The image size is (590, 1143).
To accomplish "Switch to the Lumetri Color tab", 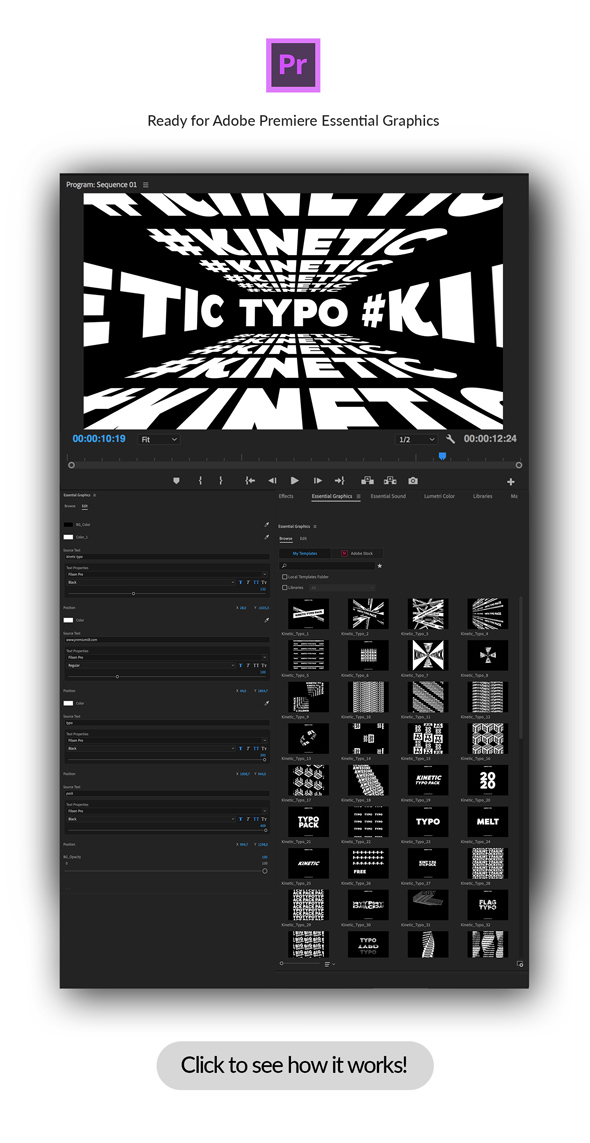I will pyautogui.click(x=439, y=496).
